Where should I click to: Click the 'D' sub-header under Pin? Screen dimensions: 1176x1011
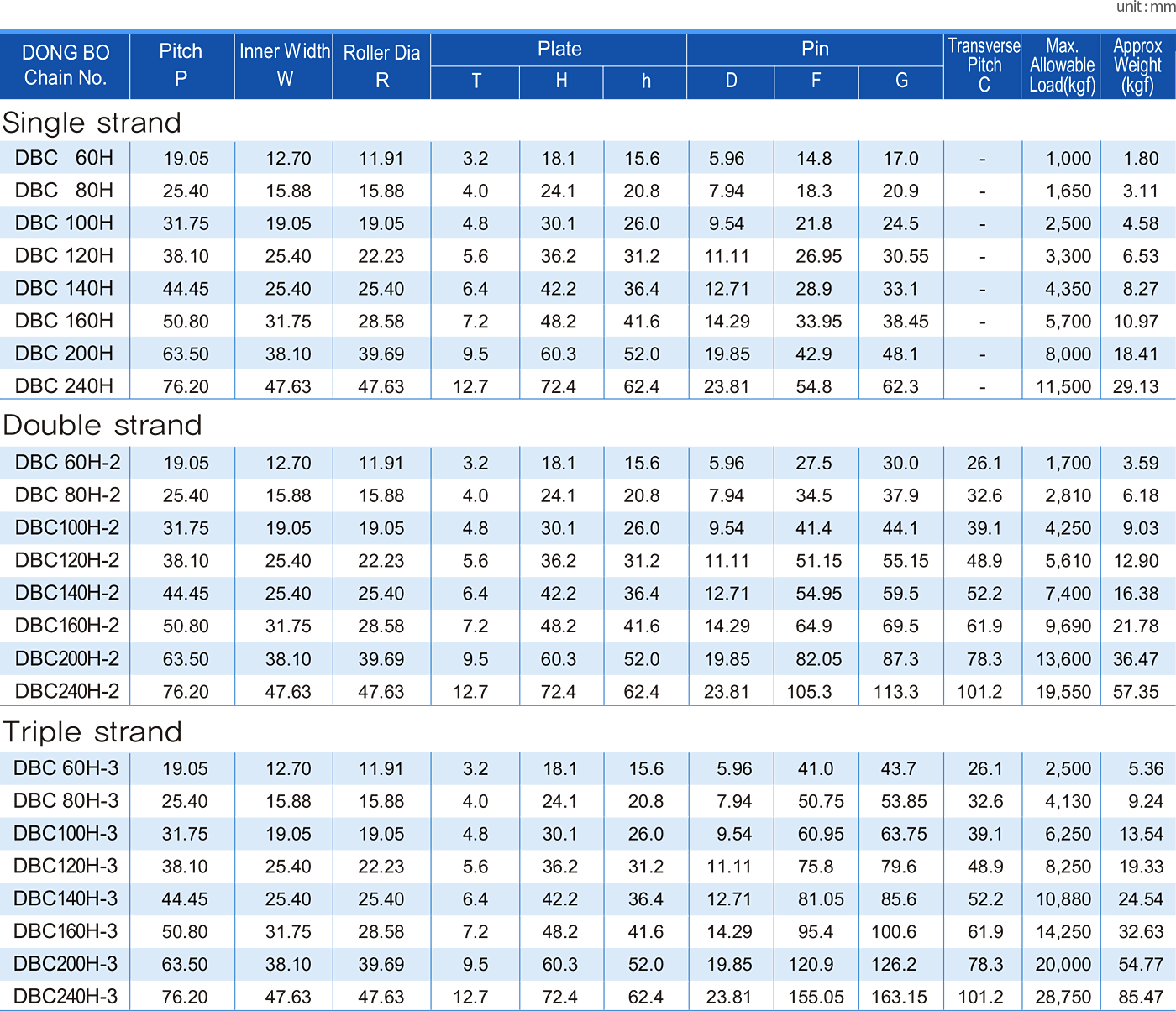click(x=731, y=81)
